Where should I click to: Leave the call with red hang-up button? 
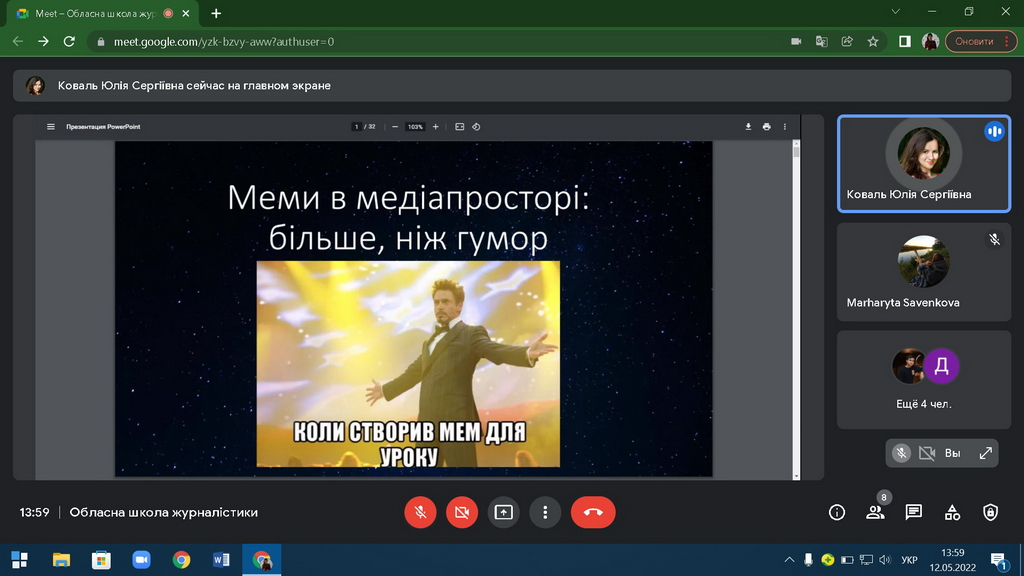tap(593, 512)
